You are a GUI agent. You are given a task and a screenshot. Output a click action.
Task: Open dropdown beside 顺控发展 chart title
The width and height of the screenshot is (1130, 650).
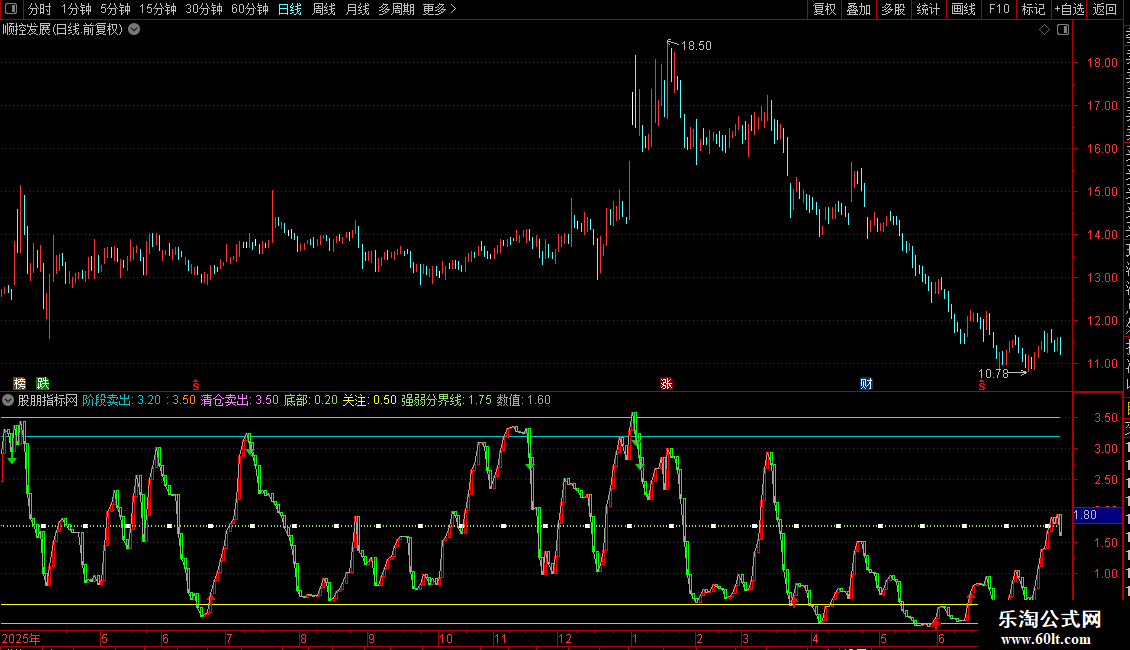pos(134,30)
